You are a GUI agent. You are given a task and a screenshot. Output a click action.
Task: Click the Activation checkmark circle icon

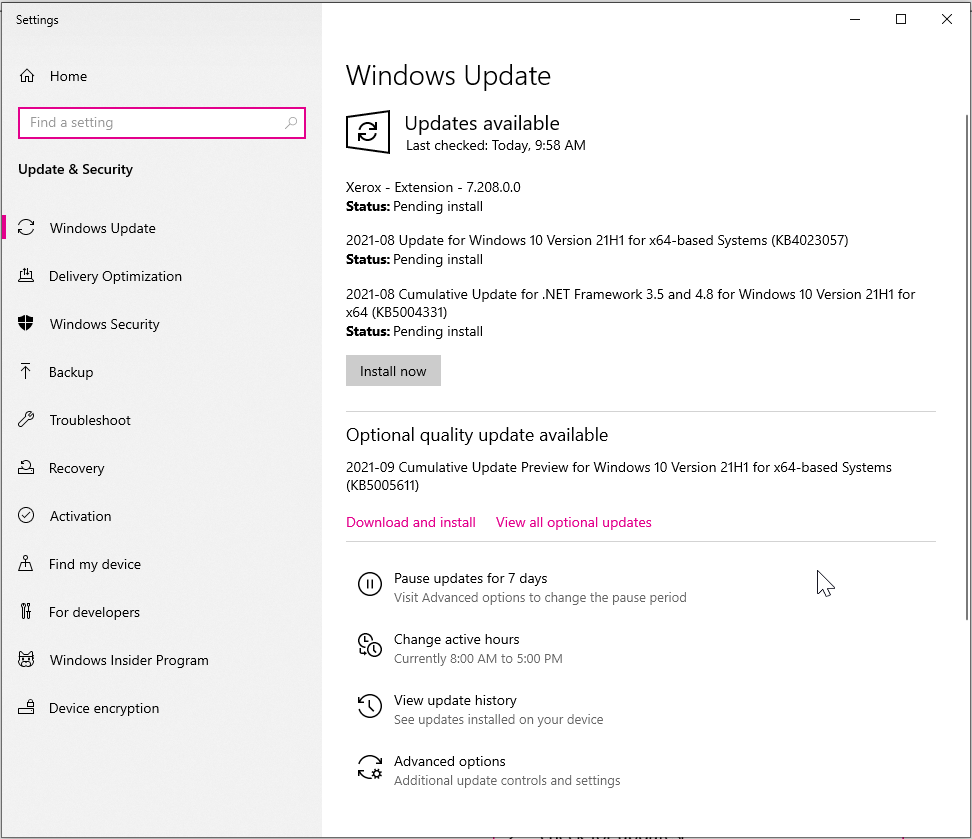coord(26,515)
